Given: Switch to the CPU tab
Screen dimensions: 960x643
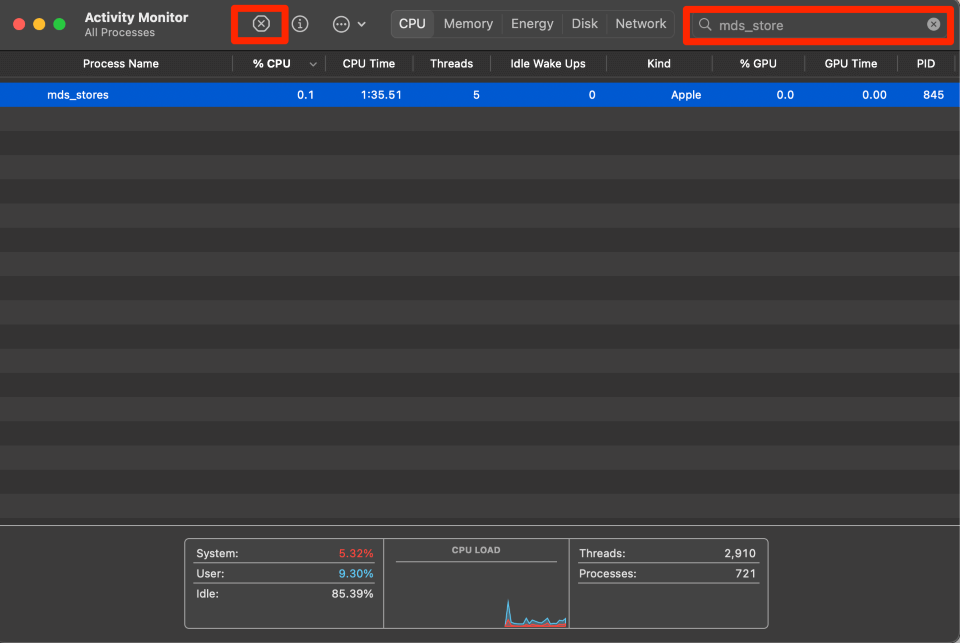Looking at the screenshot, I should click(412, 24).
